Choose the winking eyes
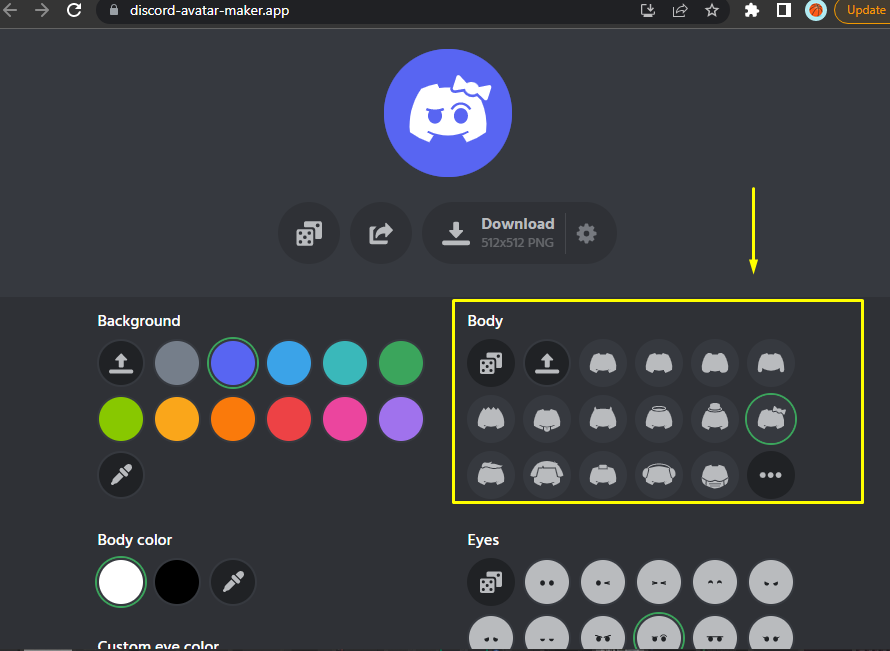 pyautogui.click(x=603, y=582)
